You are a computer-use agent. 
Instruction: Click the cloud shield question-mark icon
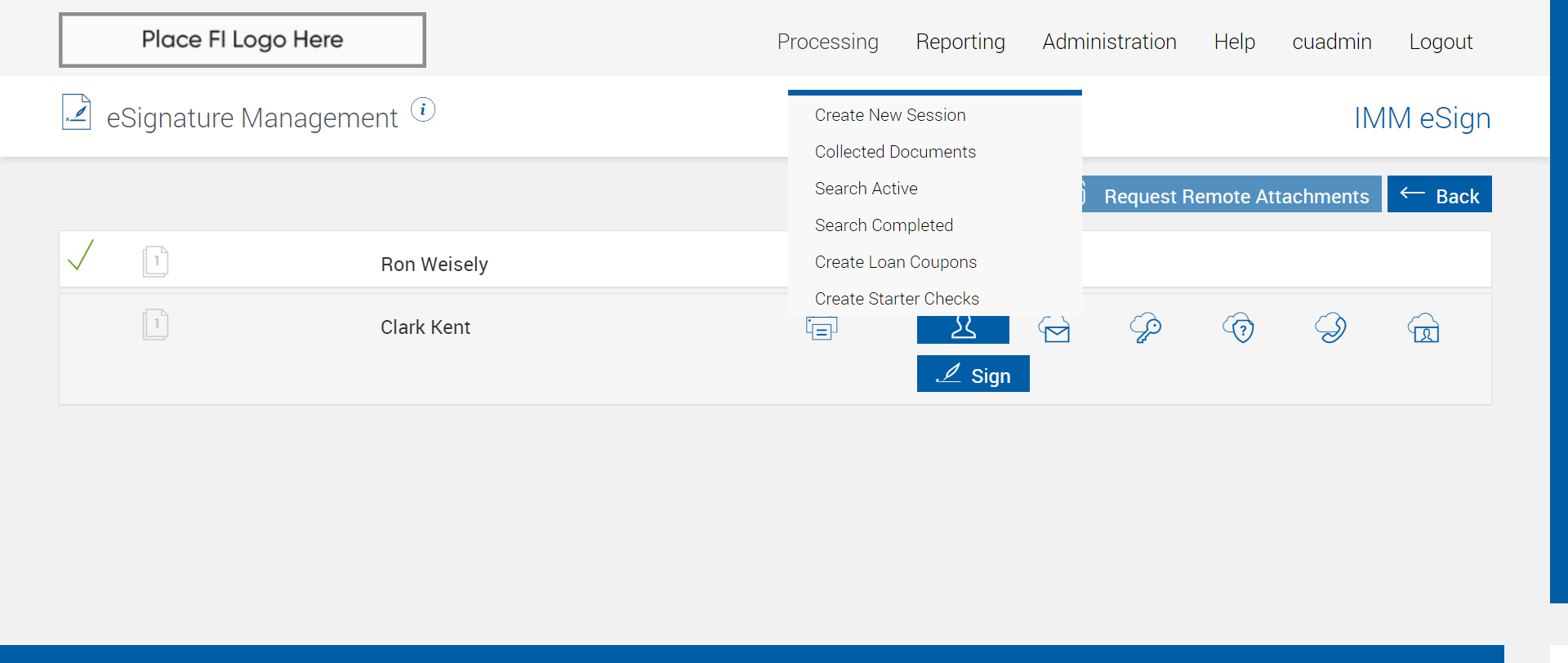[1239, 328]
